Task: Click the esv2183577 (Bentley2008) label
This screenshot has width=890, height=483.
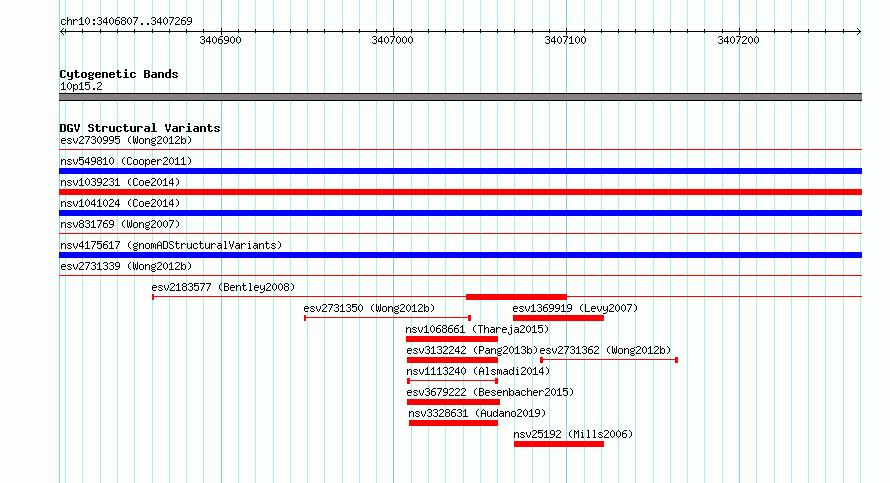Action: (x=223, y=287)
